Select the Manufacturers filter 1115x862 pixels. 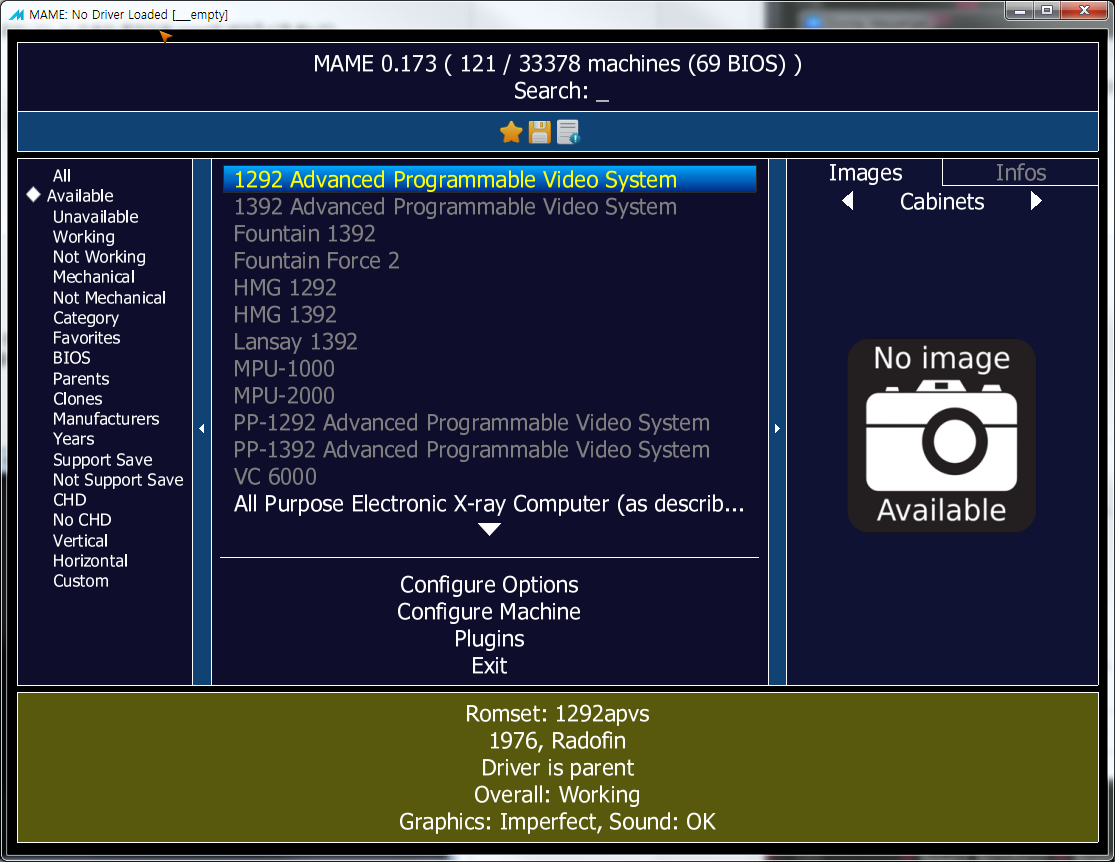point(104,418)
